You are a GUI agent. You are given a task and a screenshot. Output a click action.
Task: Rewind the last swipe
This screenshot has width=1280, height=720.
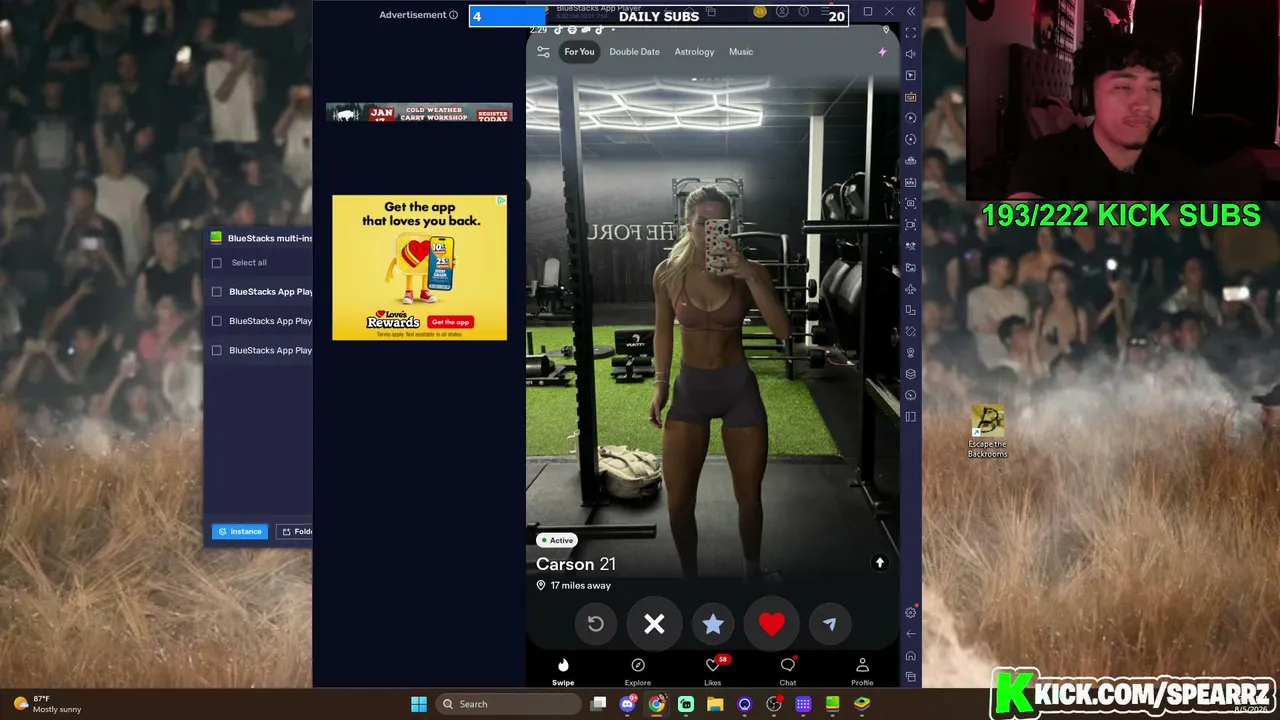[595, 624]
